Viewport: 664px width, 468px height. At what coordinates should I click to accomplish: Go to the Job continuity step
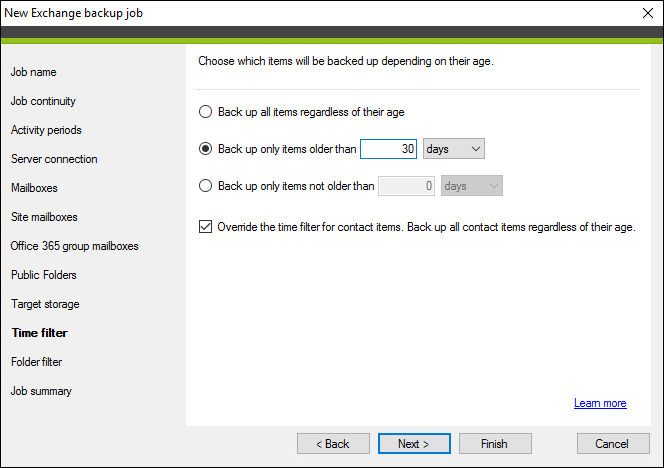tap(43, 101)
